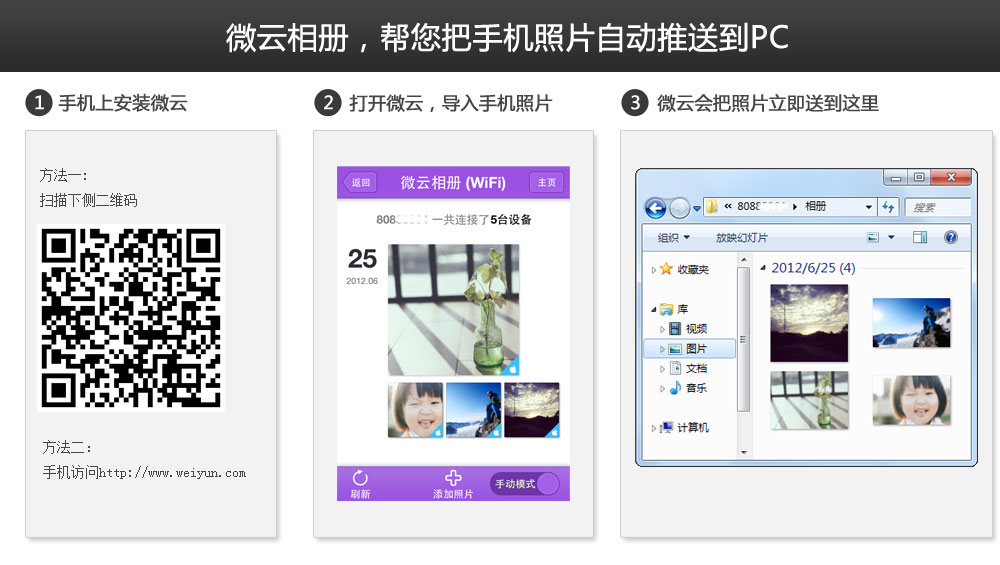Click the change view icon in toolbar
Image resolution: width=1000 pixels, height=565 pixels.
[x=872, y=238]
